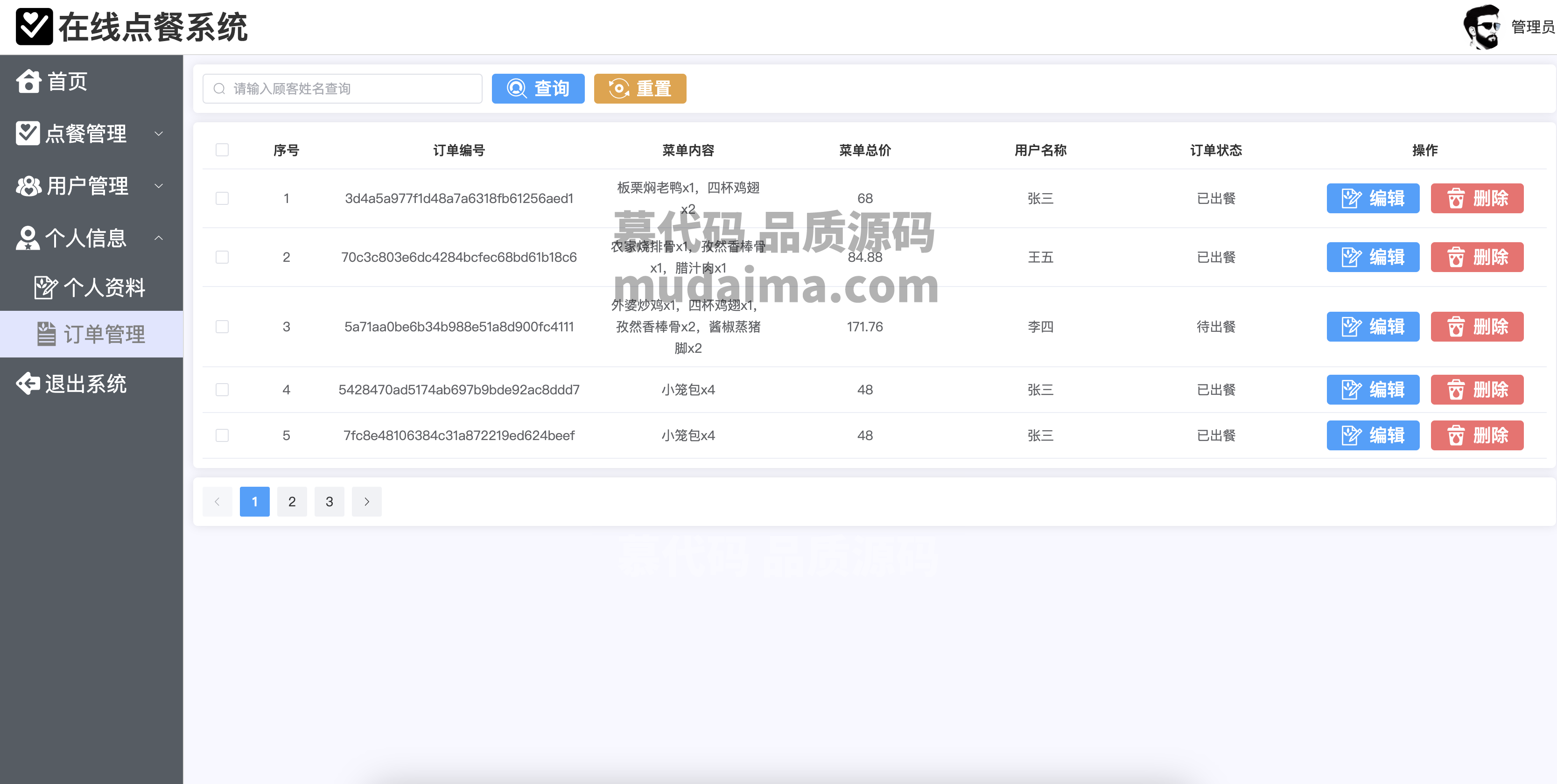Click the 管理员 user name label
The width and height of the screenshot is (1557, 784).
pyautogui.click(x=1533, y=27)
